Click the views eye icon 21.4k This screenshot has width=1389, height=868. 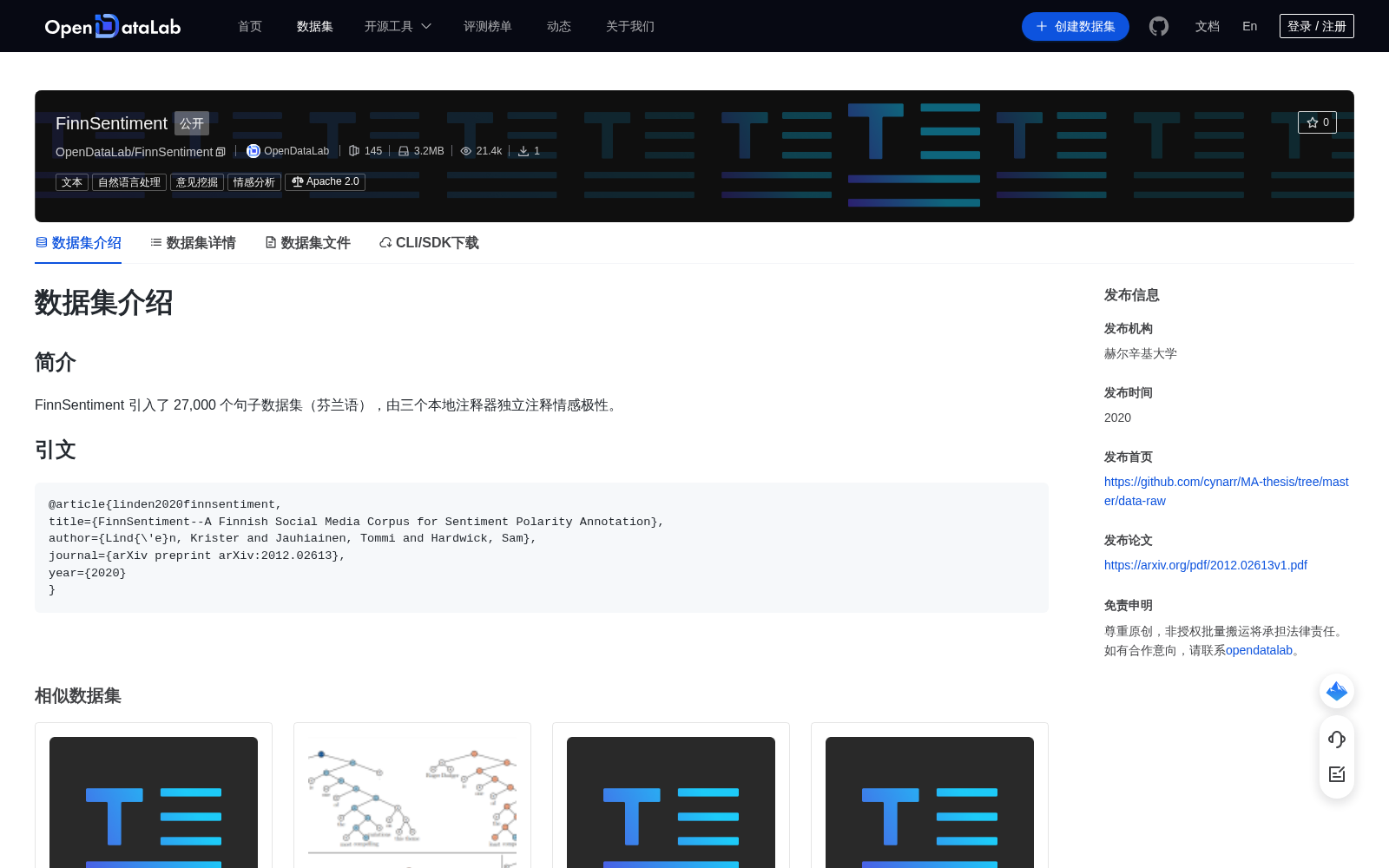pyautogui.click(x=466, y=151)
